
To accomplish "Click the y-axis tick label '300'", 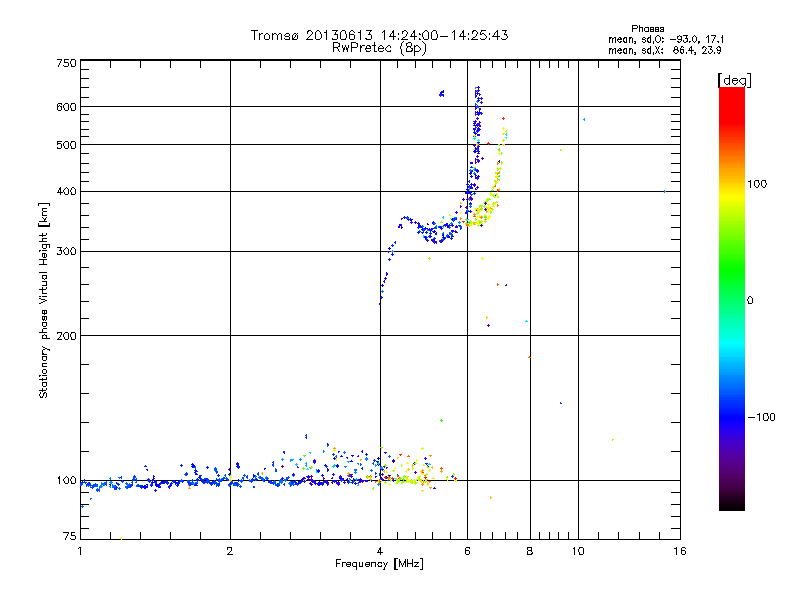I will click(66, 252).
